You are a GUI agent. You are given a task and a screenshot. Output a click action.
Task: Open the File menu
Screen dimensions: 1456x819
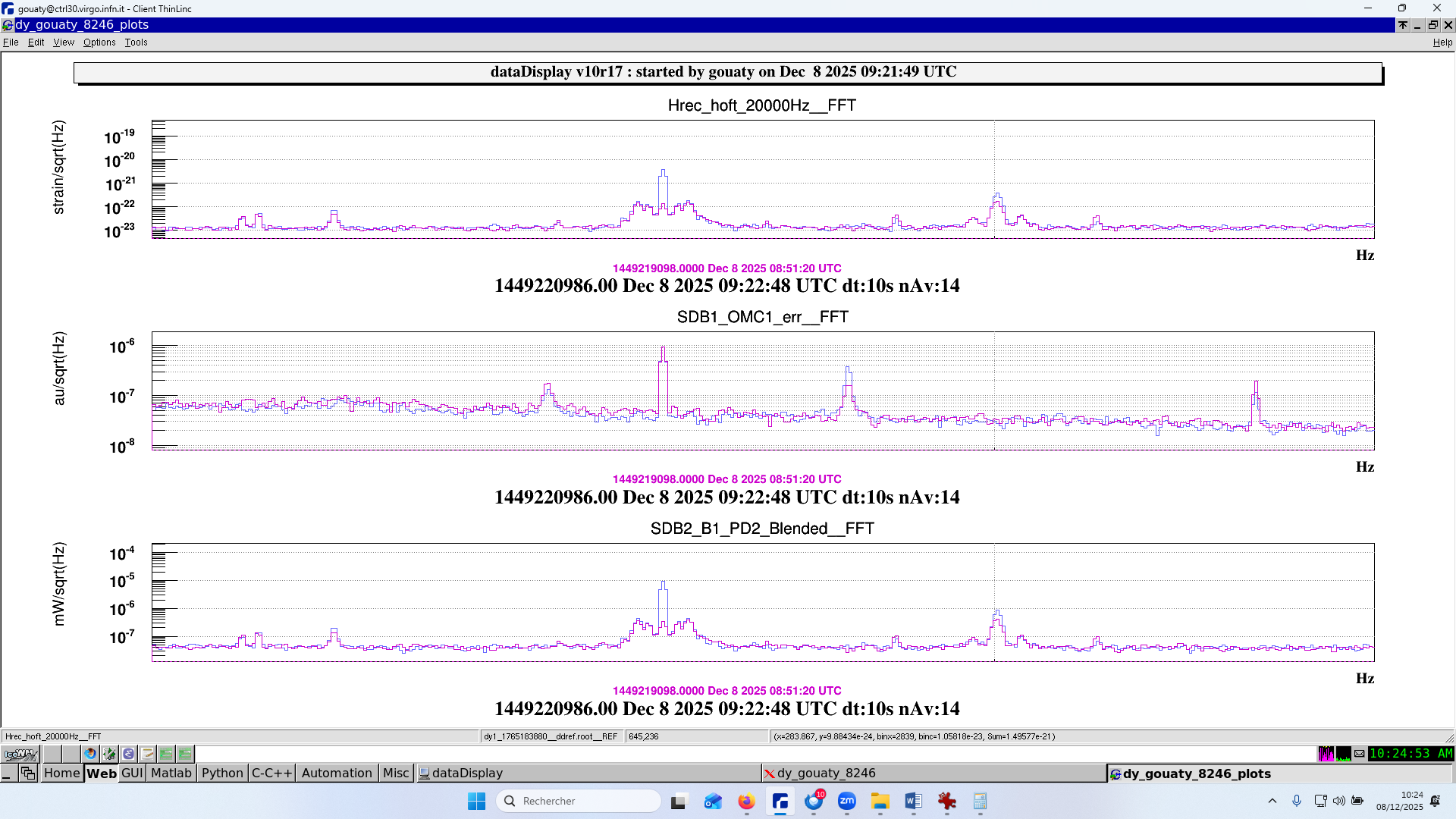pyautogui.click(x=11, y=42)
